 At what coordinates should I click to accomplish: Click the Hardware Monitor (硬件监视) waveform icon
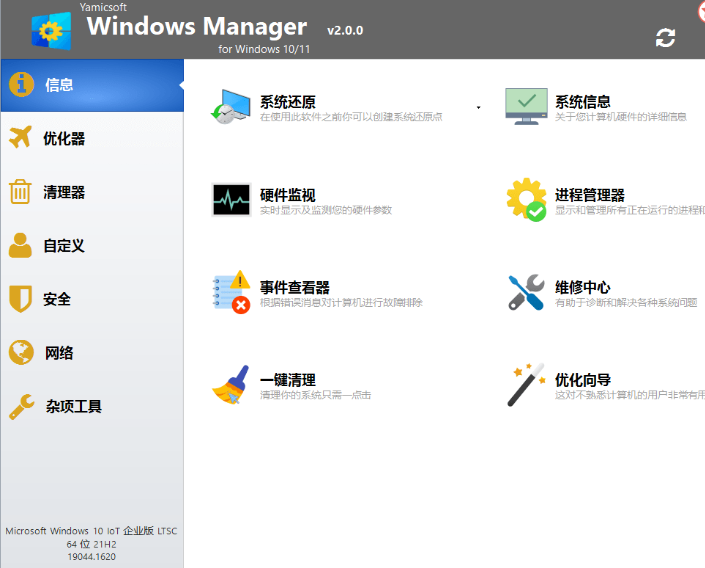pos(231,199)
